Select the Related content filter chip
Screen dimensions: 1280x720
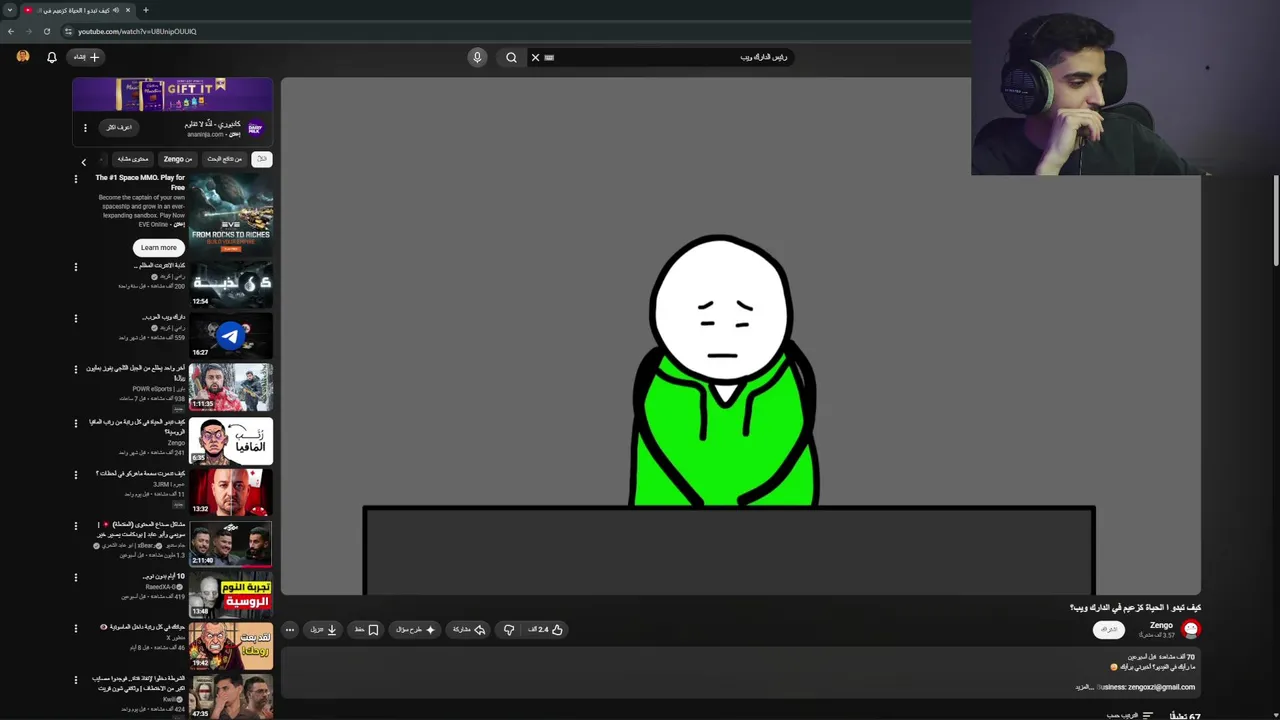[133, 159]
